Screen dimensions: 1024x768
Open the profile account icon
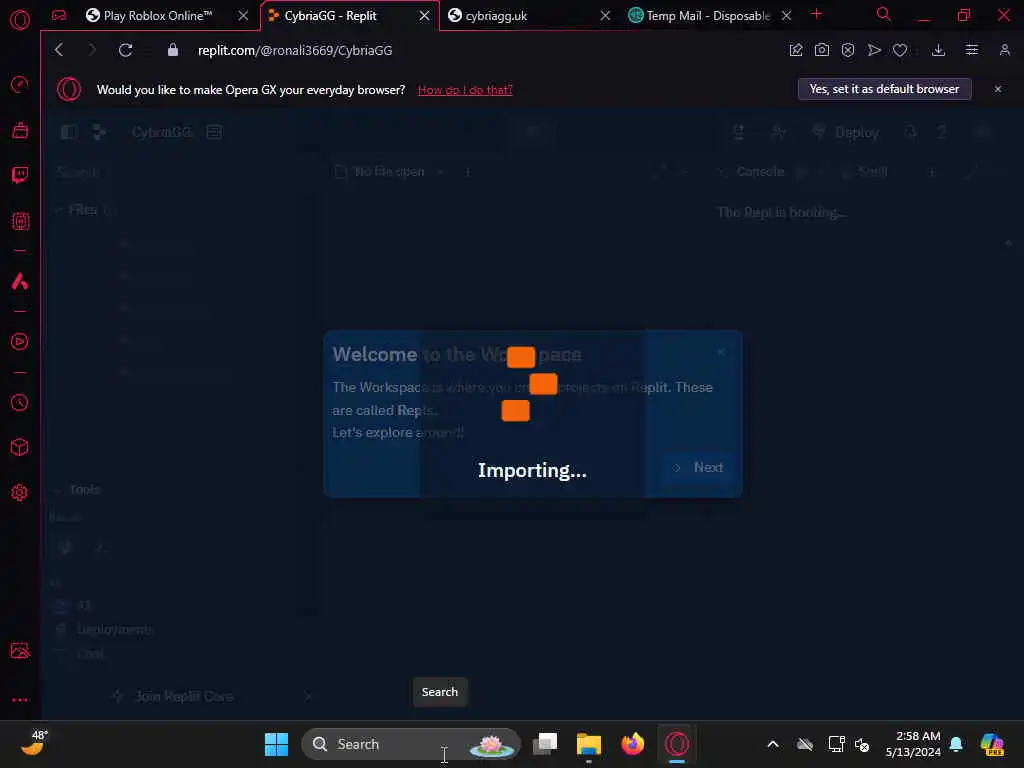tap(1004, 50)
